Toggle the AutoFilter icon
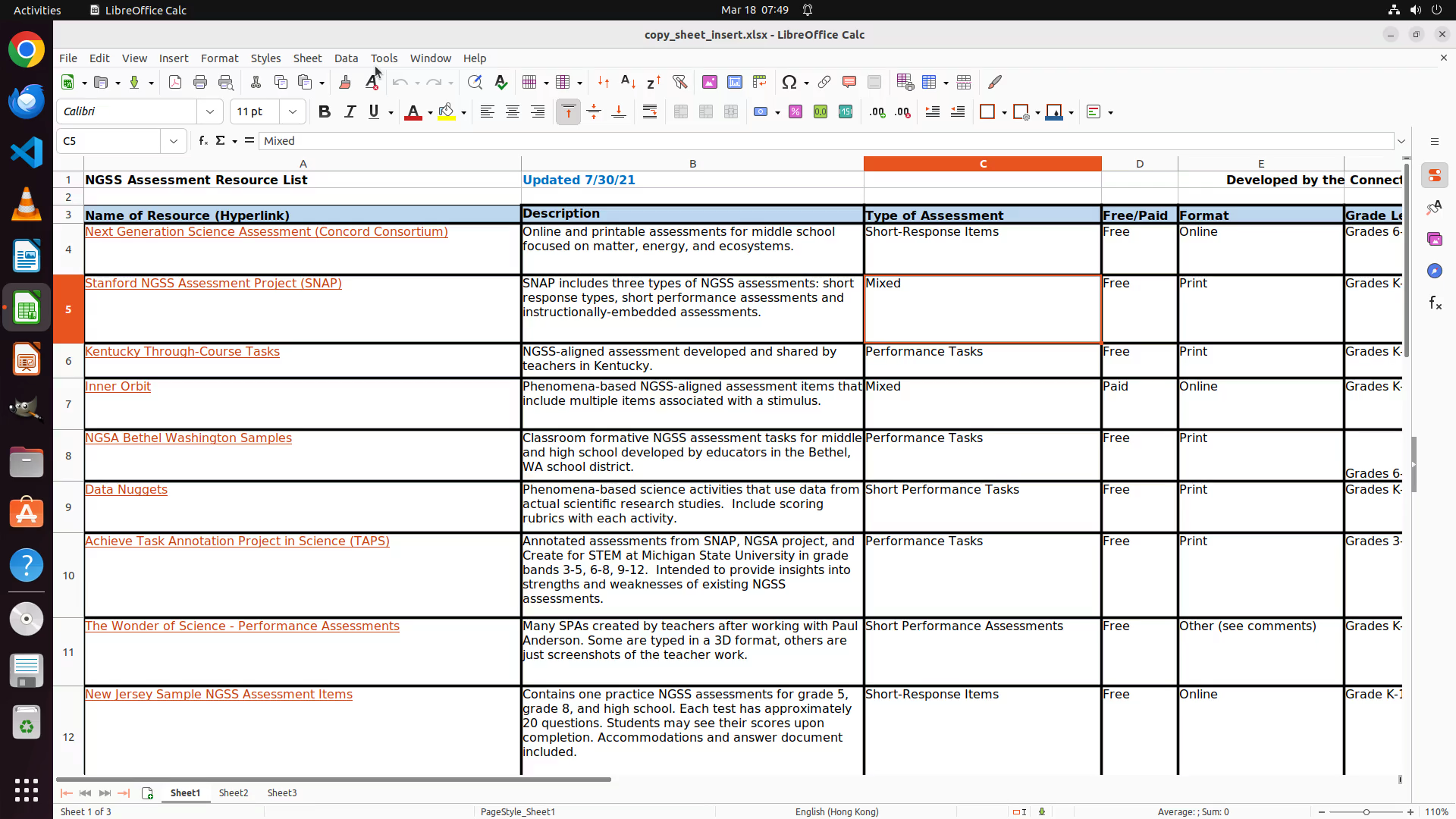This screenshot has height=819, width=1456. 679,82
